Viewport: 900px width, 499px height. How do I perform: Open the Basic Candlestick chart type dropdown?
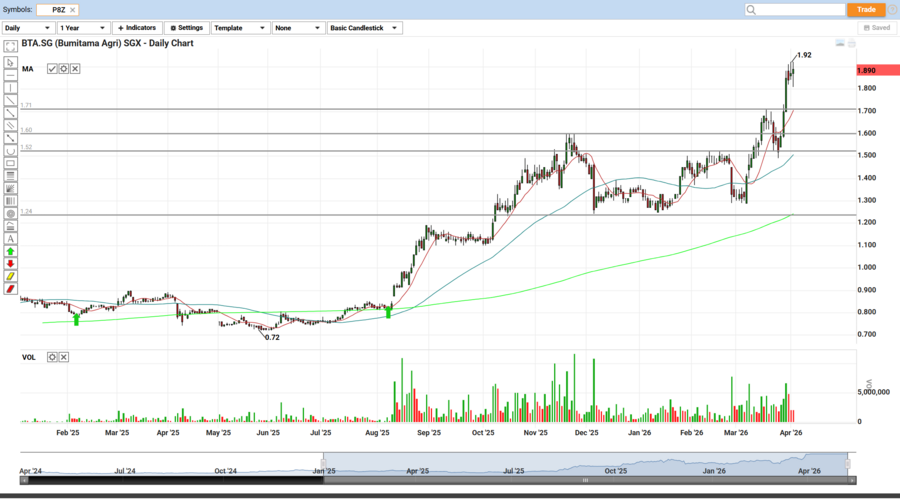click(364, 28)
